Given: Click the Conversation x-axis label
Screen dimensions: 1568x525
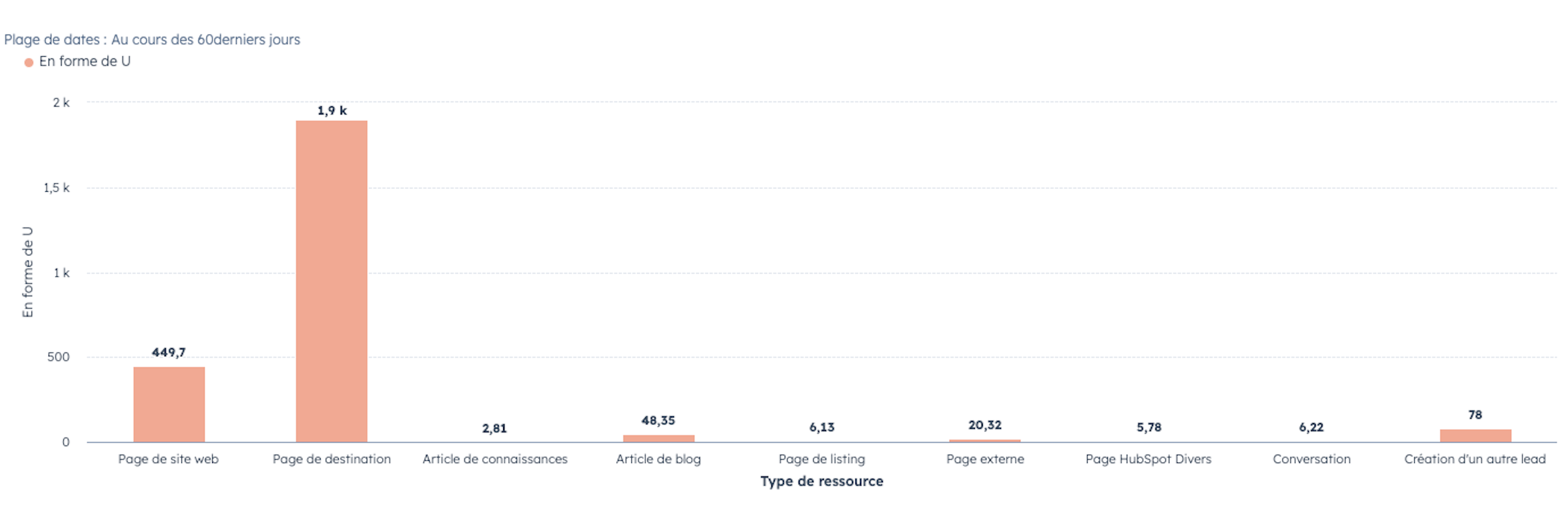Looking at the screenshot, I should (x=1311, y=460).
